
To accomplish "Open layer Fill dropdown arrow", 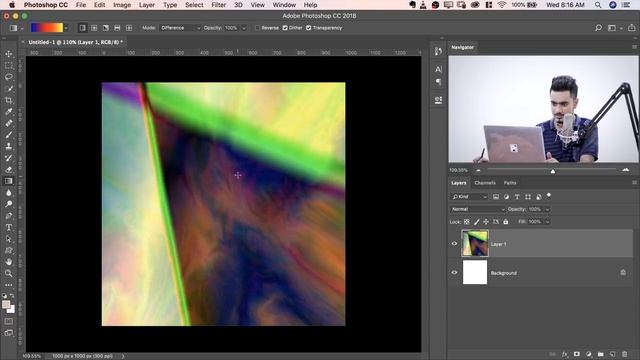I will click(547, 222).
